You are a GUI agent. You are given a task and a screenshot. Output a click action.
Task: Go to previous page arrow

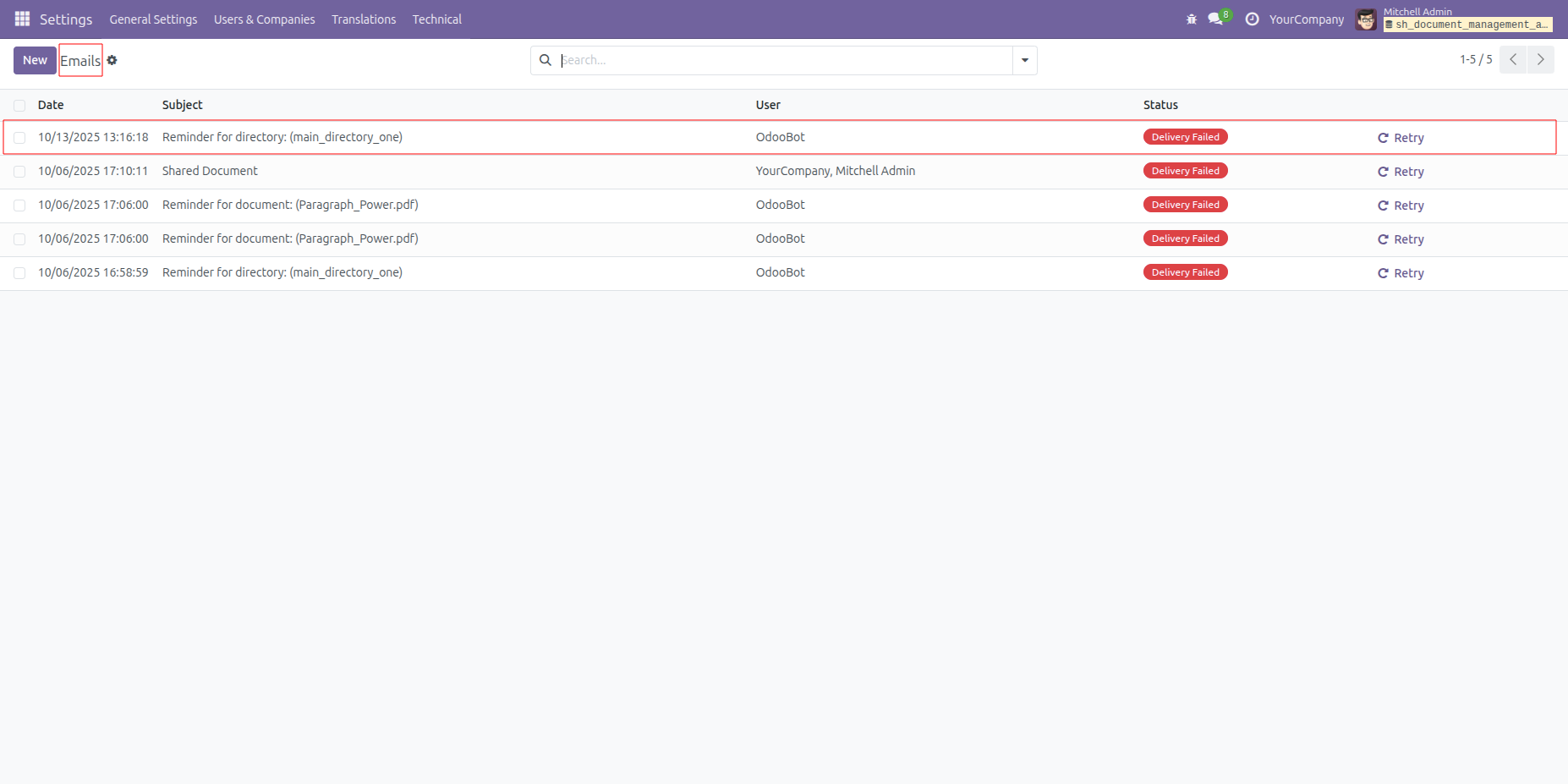click(x=1513, y=60)
